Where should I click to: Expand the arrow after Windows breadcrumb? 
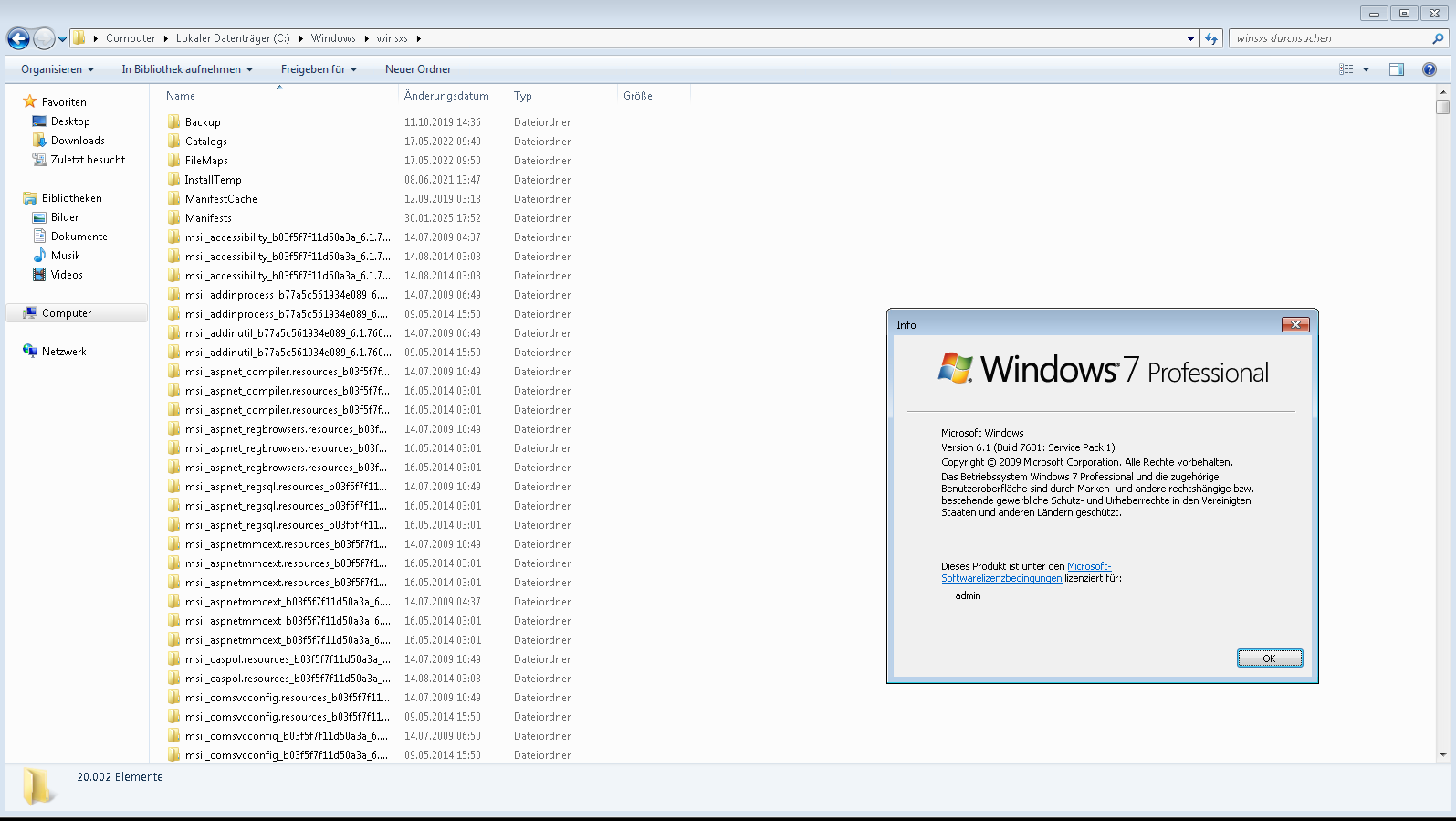tap(367, 38)
